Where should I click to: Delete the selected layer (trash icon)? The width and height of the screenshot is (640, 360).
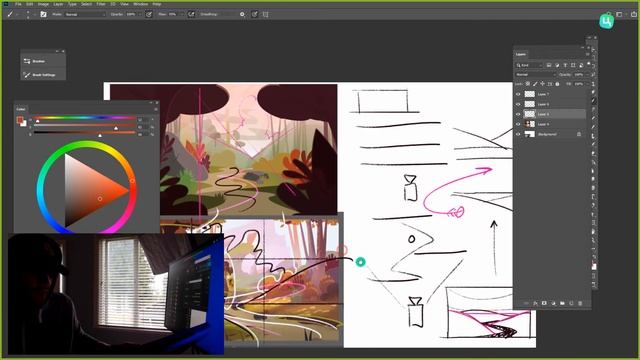pos(580,303)
